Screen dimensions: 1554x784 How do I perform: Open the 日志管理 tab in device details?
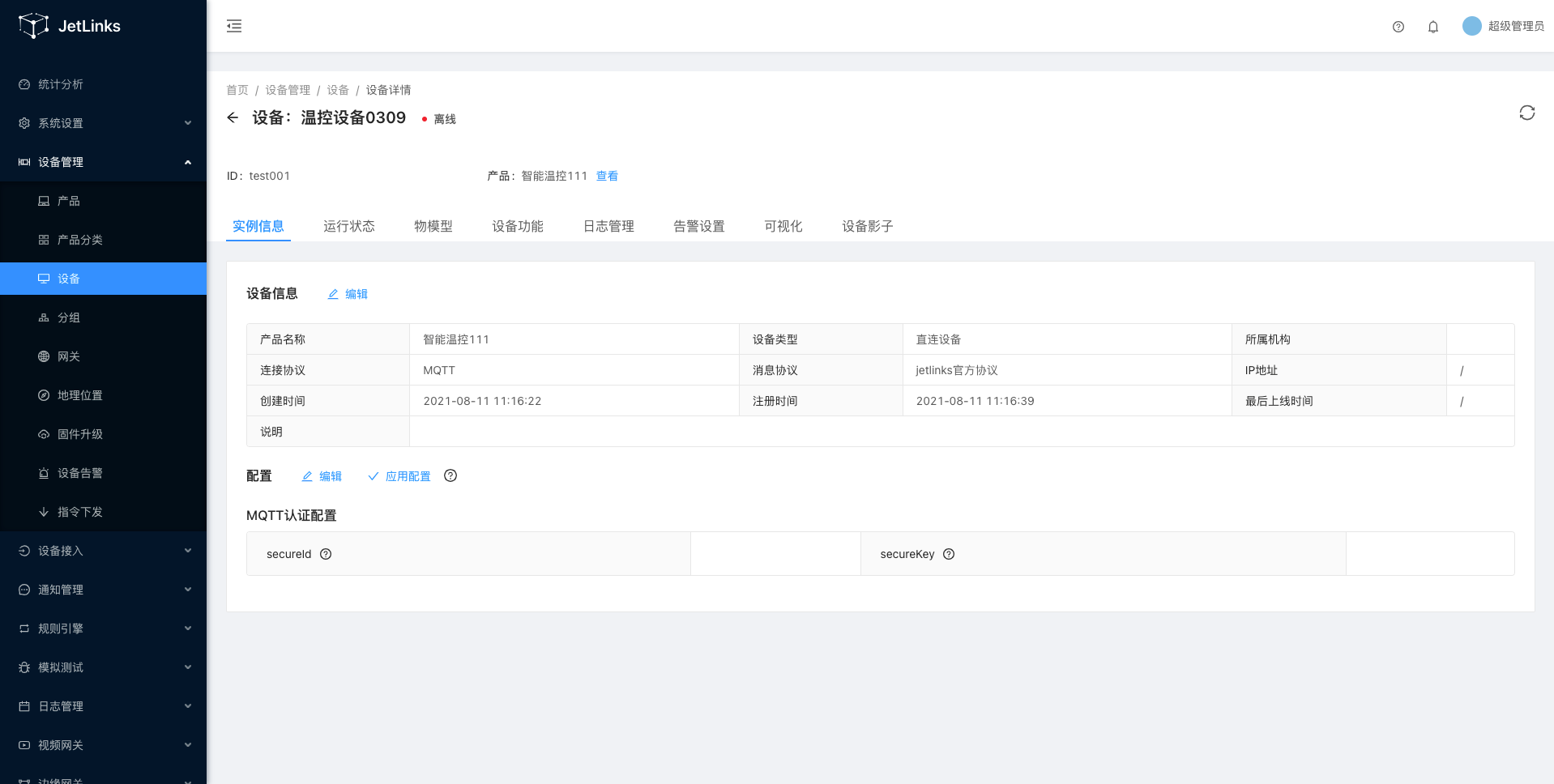(608, 226)
